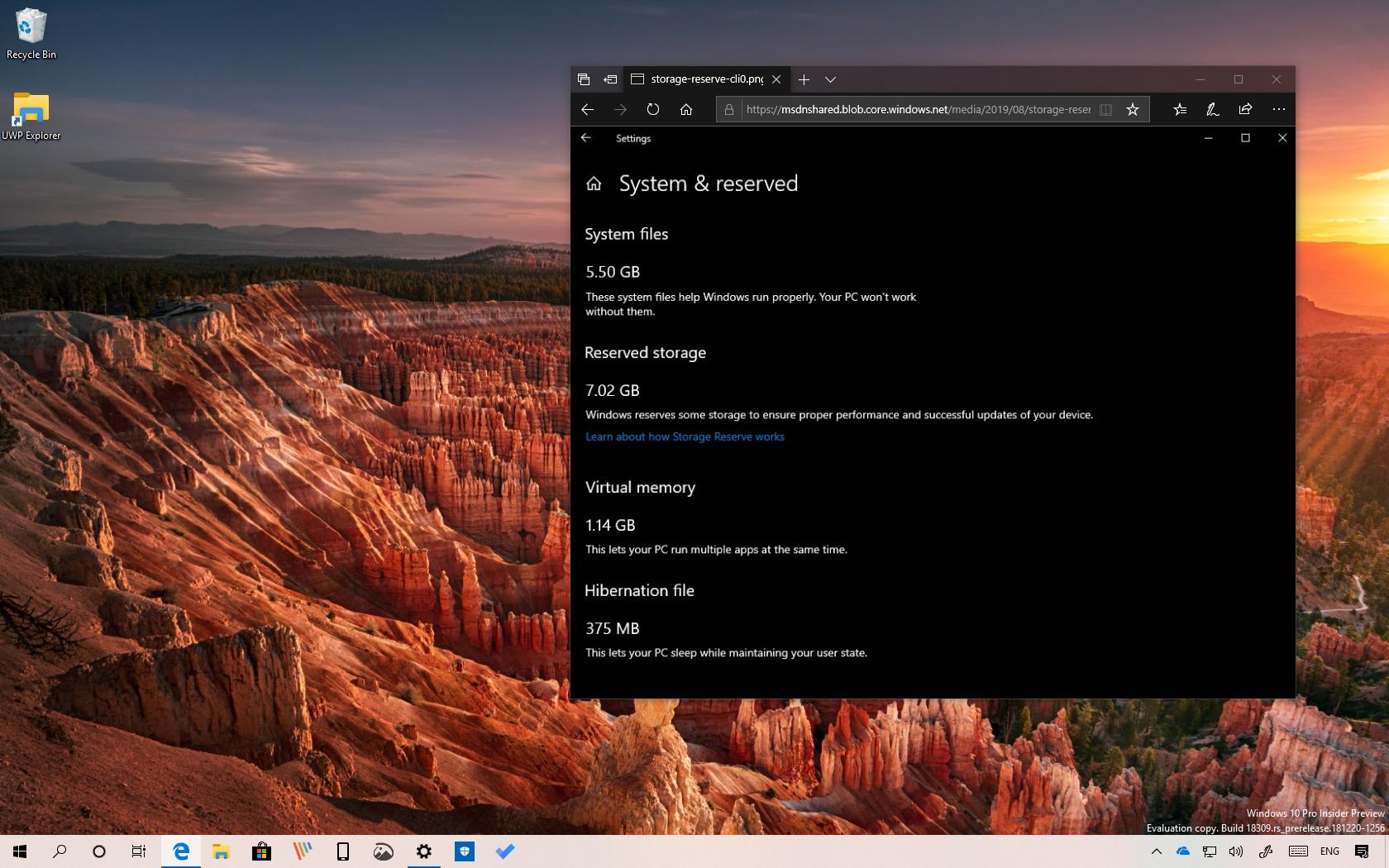Go back in Edge browser
Image resolution: width=1389 pixels, height=868 pixels.
[587, 109]
